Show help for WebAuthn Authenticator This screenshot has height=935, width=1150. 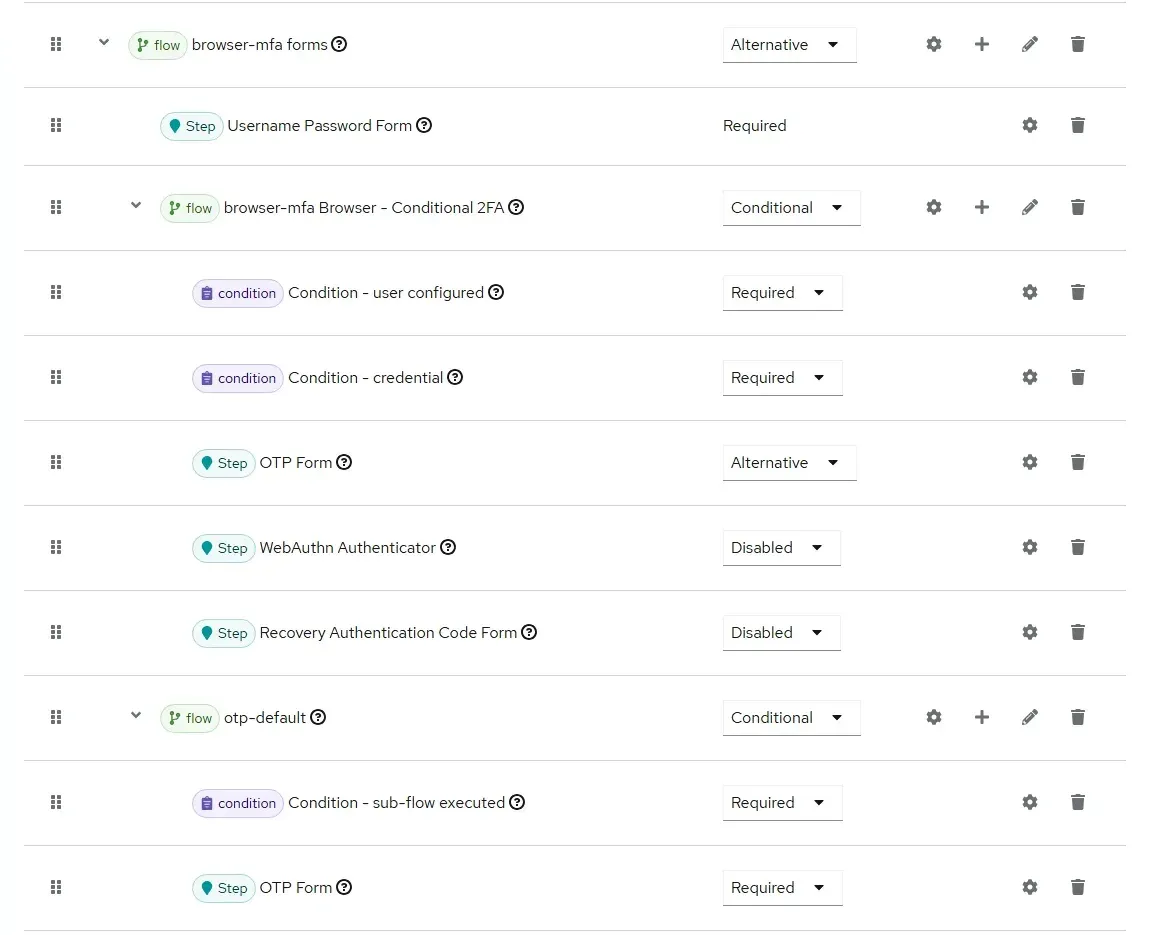point(448,547)
